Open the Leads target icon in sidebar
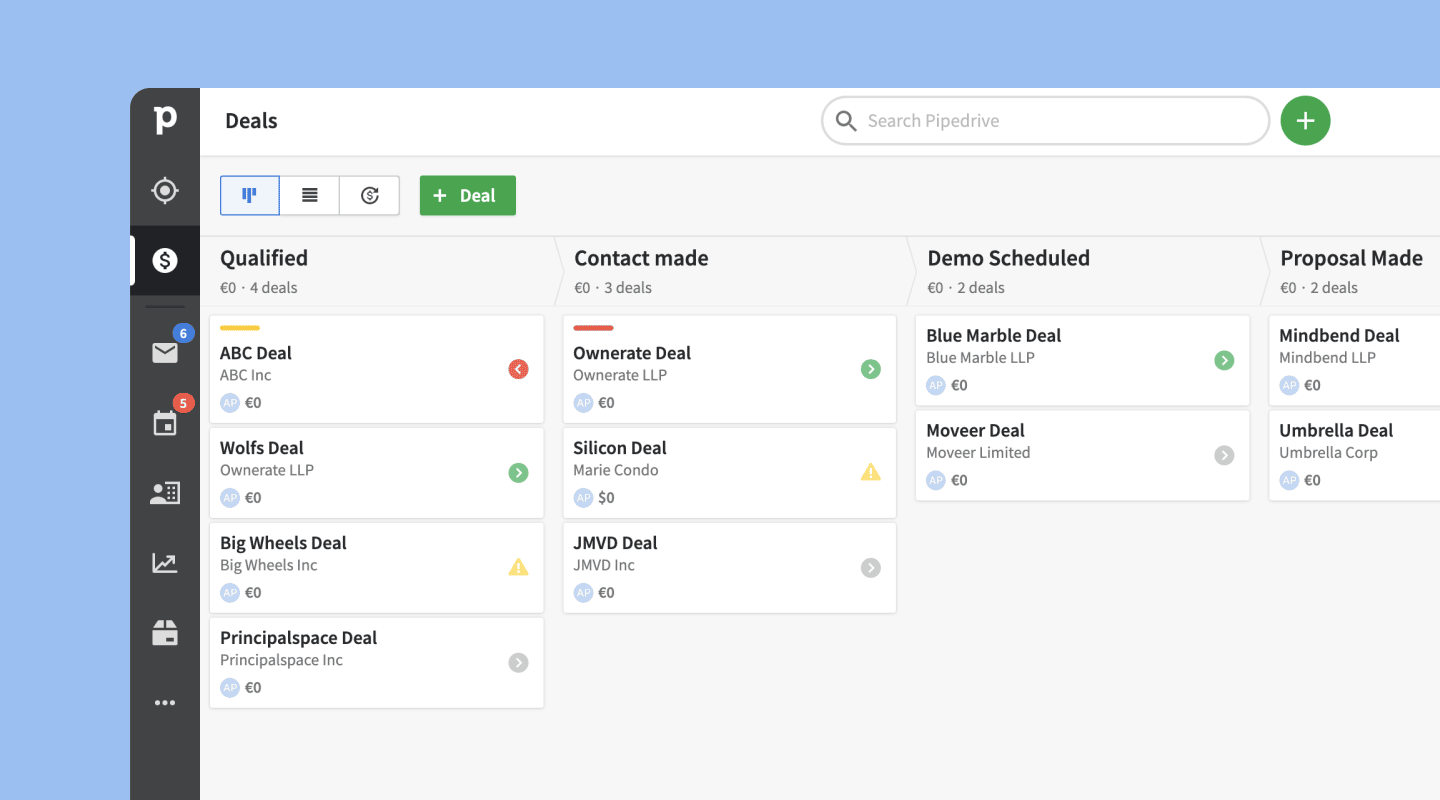Image resolution: width=1440 pixels, height=800 pixels. coord(165,190)
